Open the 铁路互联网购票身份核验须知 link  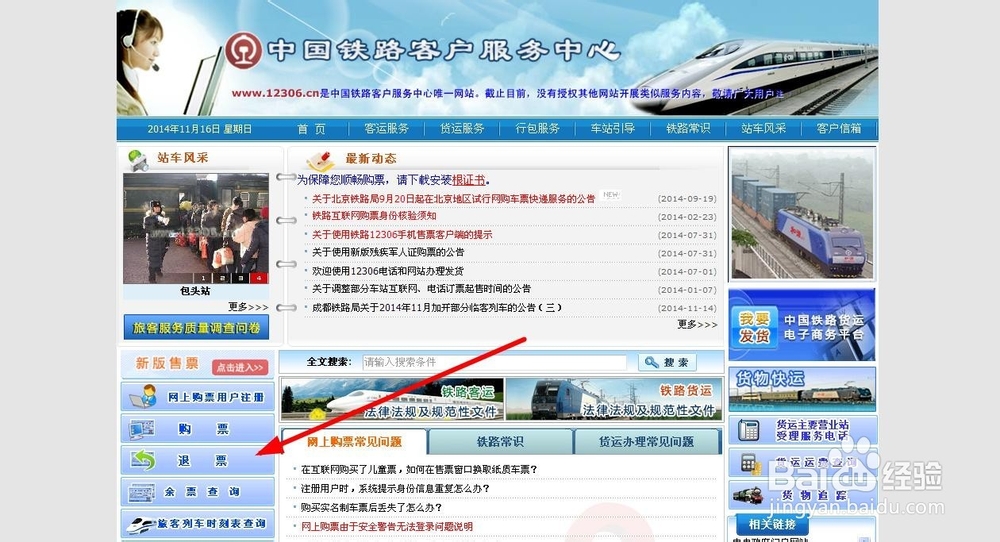point(374,216)
